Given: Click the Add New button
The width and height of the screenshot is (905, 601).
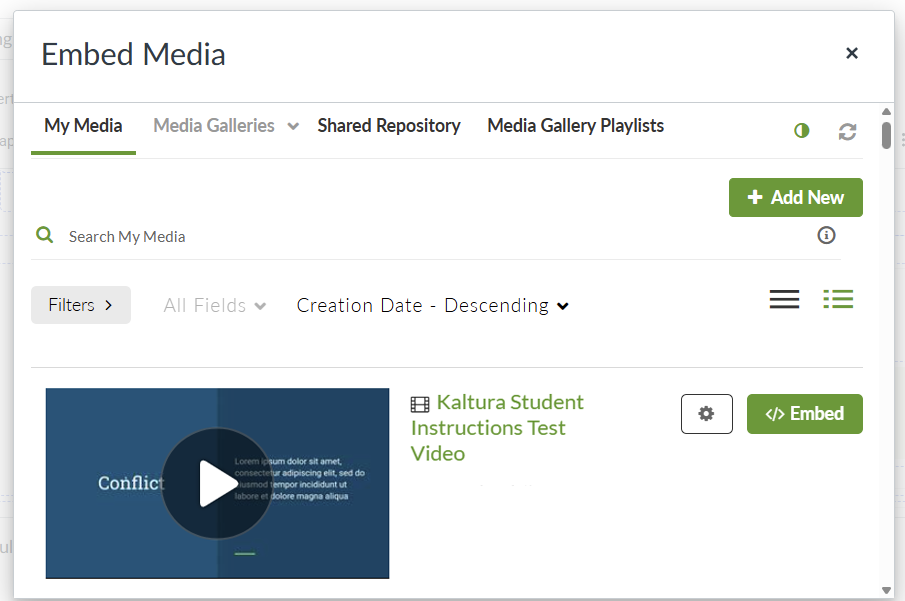Looking at the screenshot, I should [795, 198].
